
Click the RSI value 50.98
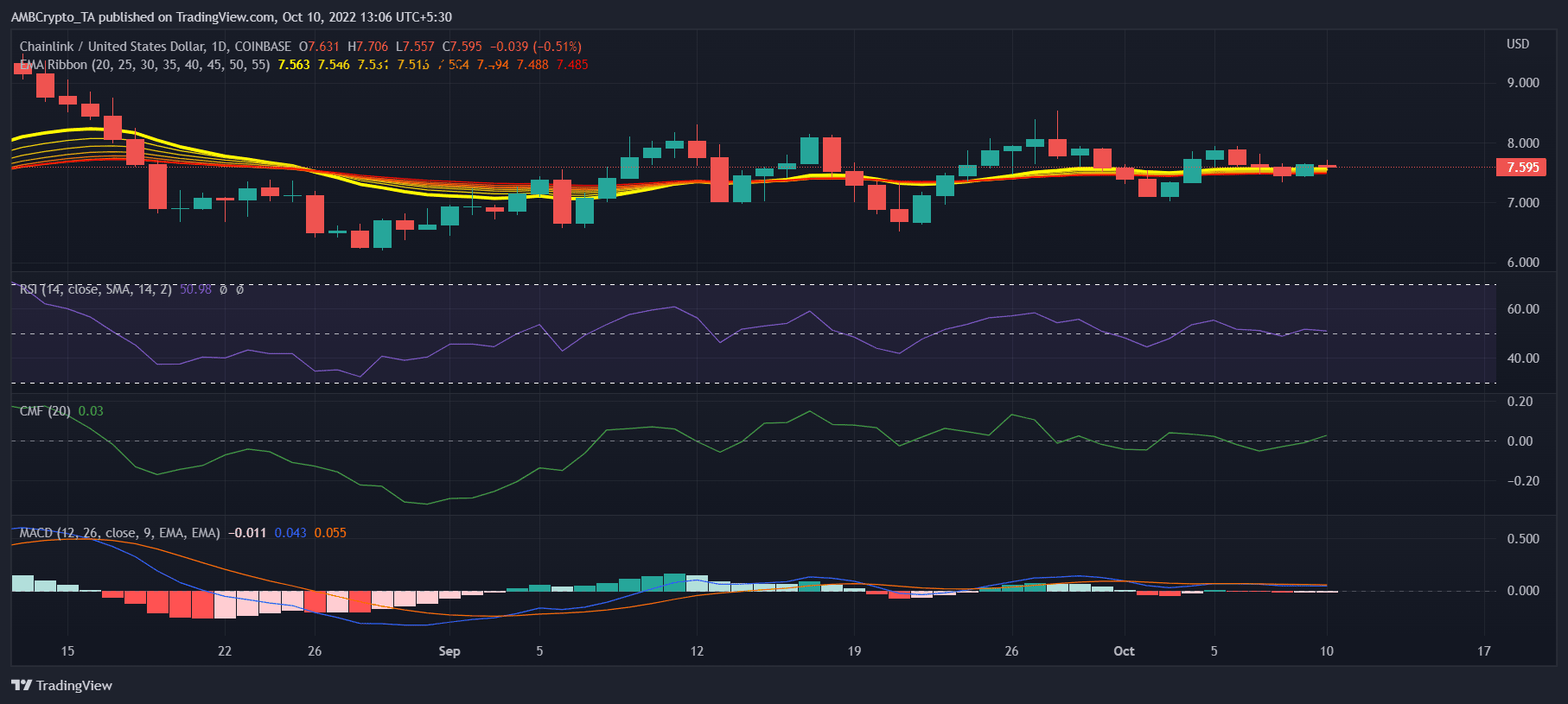tap(195, 289)
